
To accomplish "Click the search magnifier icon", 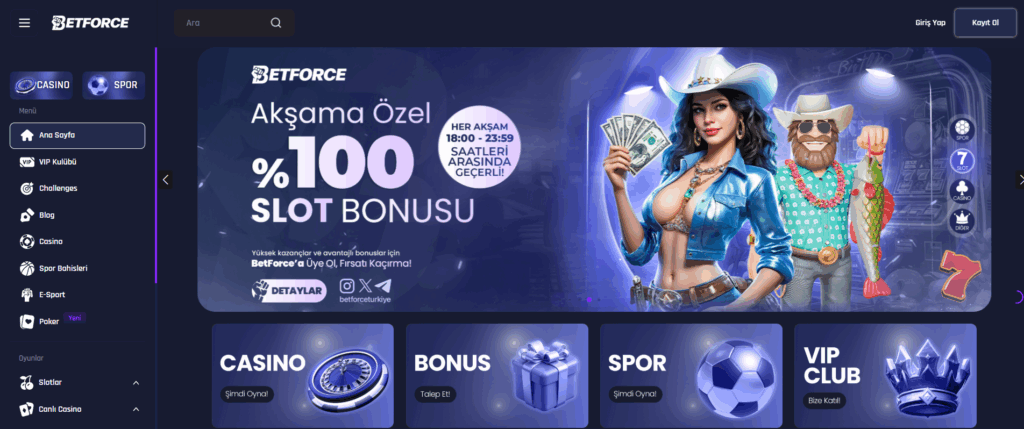I will (x=276, y=23).
